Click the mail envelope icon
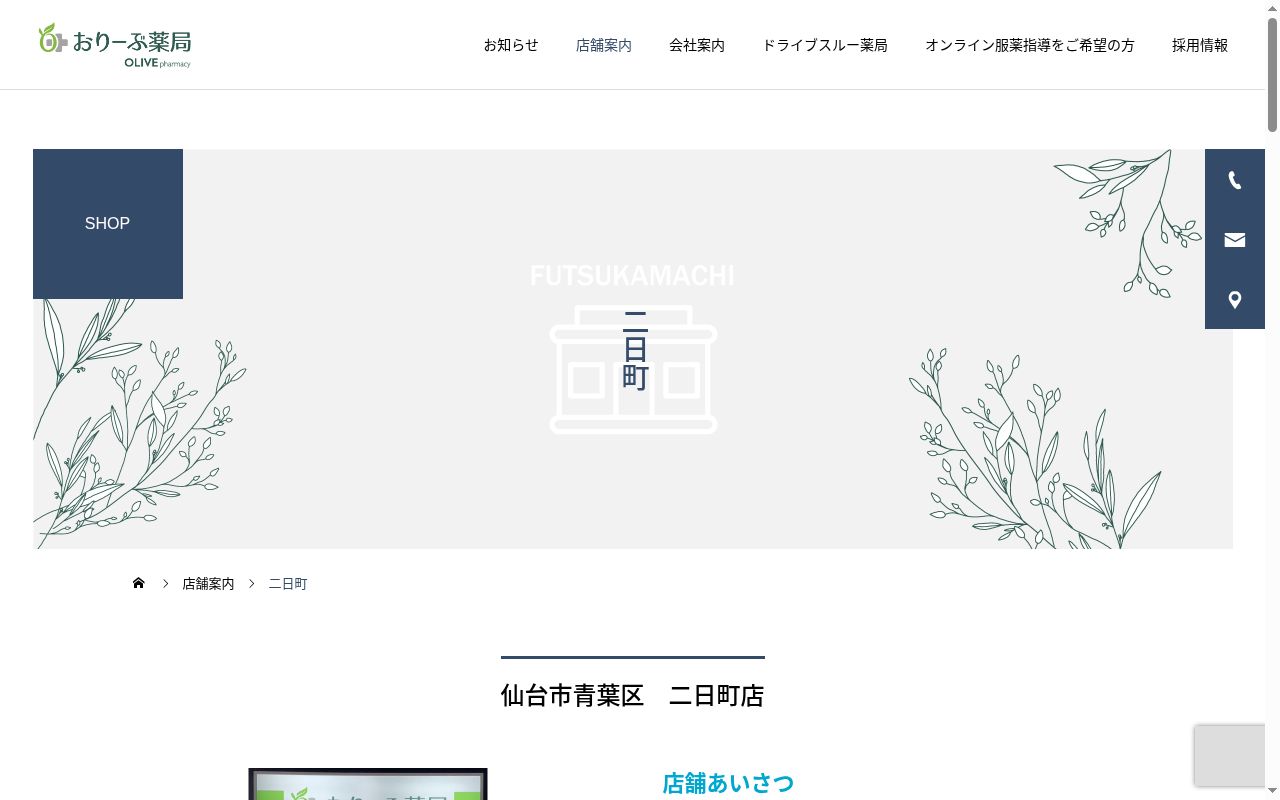 click(x=1235, y=240)
